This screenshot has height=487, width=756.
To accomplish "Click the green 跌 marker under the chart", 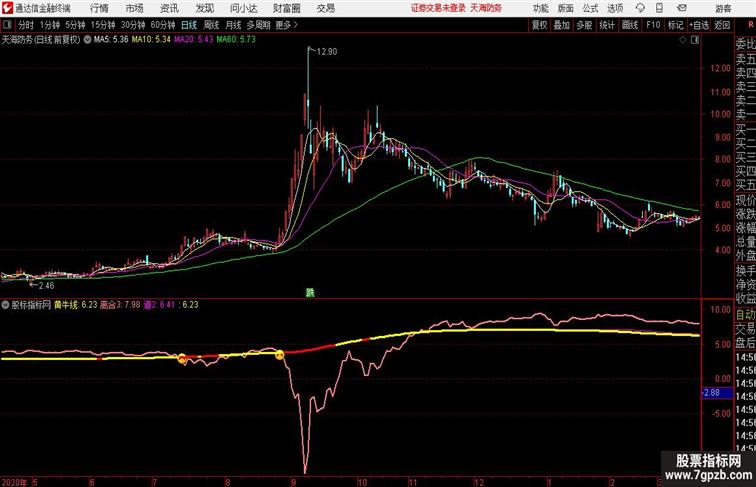I will click(x=310, y=292).
